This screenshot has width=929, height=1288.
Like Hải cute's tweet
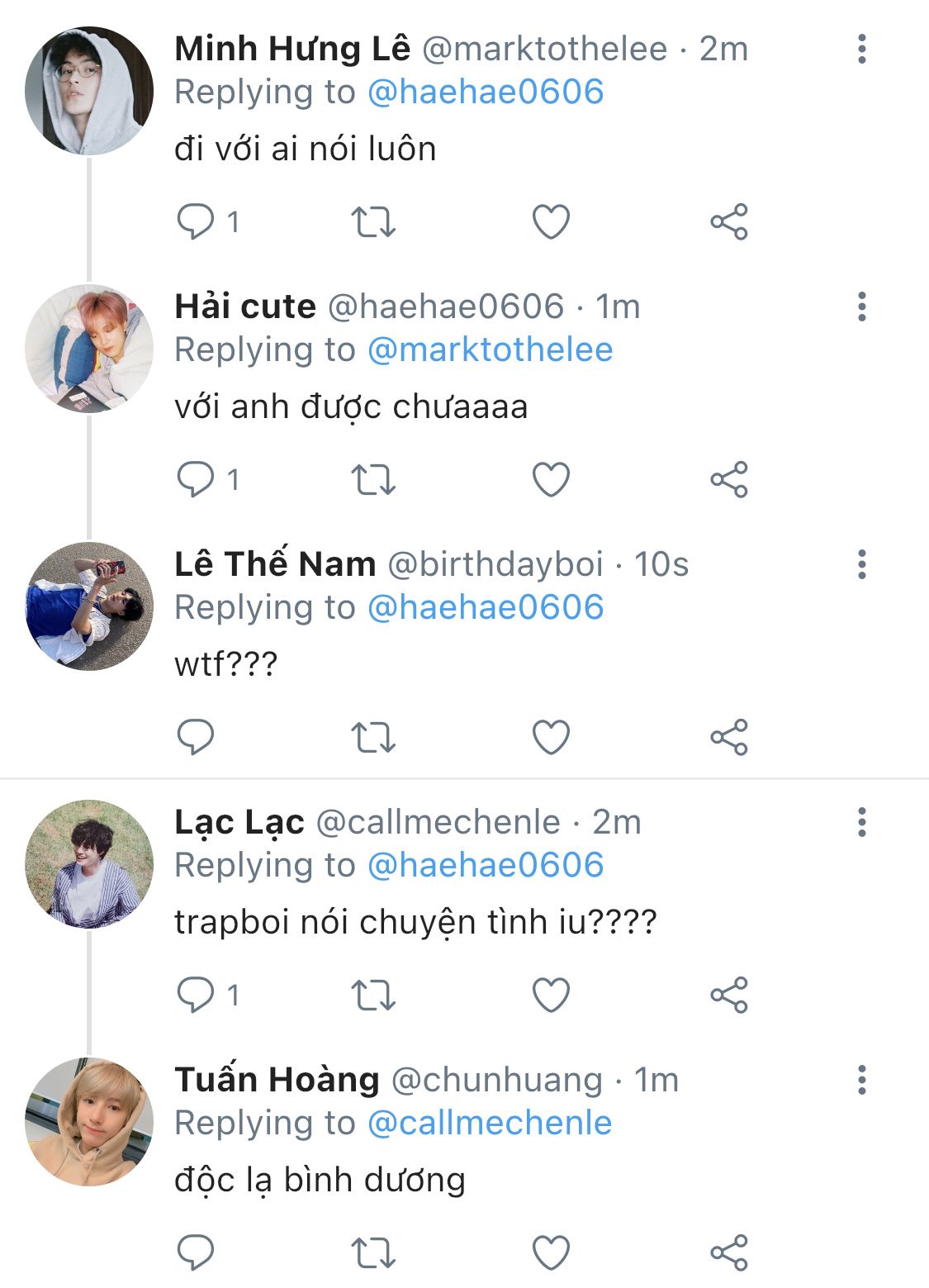tap(551, 479)
